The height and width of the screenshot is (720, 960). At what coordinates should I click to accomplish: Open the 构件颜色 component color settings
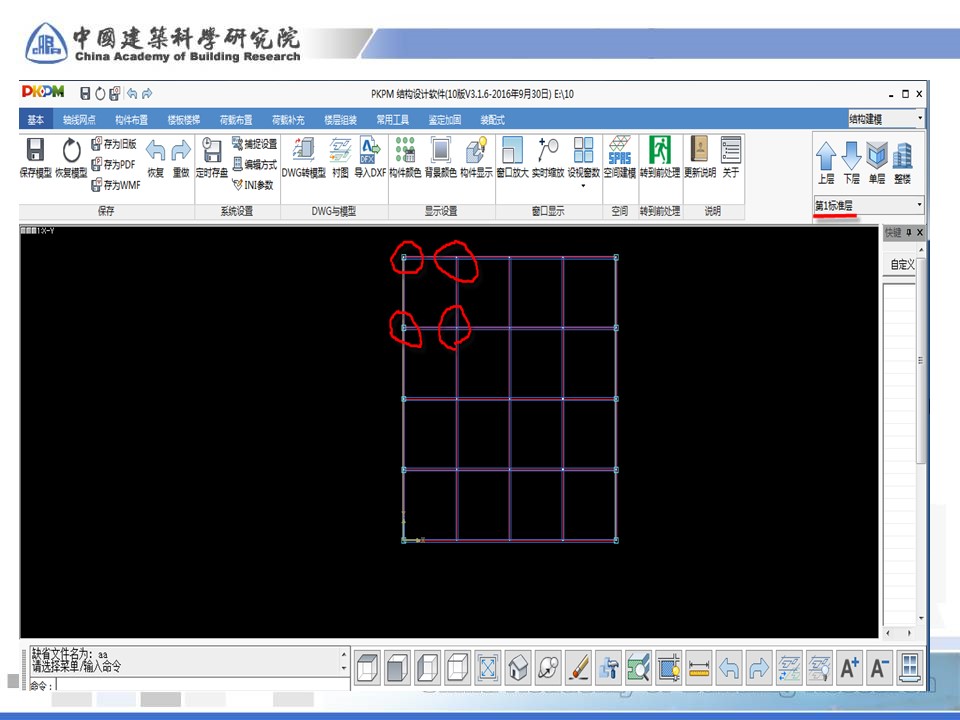tap(404, 151)
